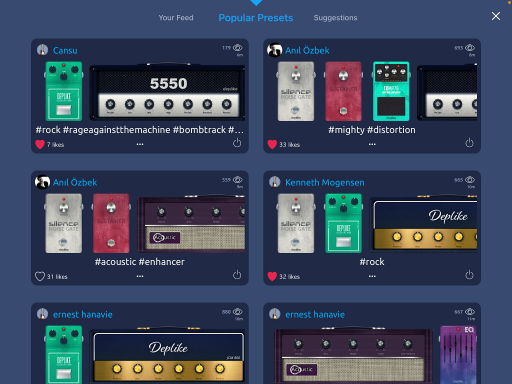
Task: Expand the options menu on the #rock preset
Action: pos(372,276)
